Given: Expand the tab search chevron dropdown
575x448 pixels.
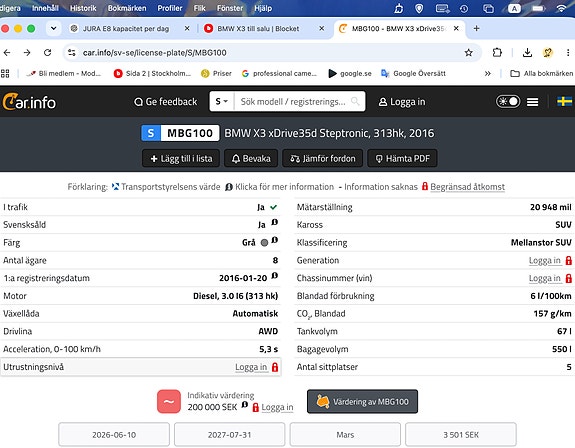Looking at the screenshot, I should (x=54, y=28).
